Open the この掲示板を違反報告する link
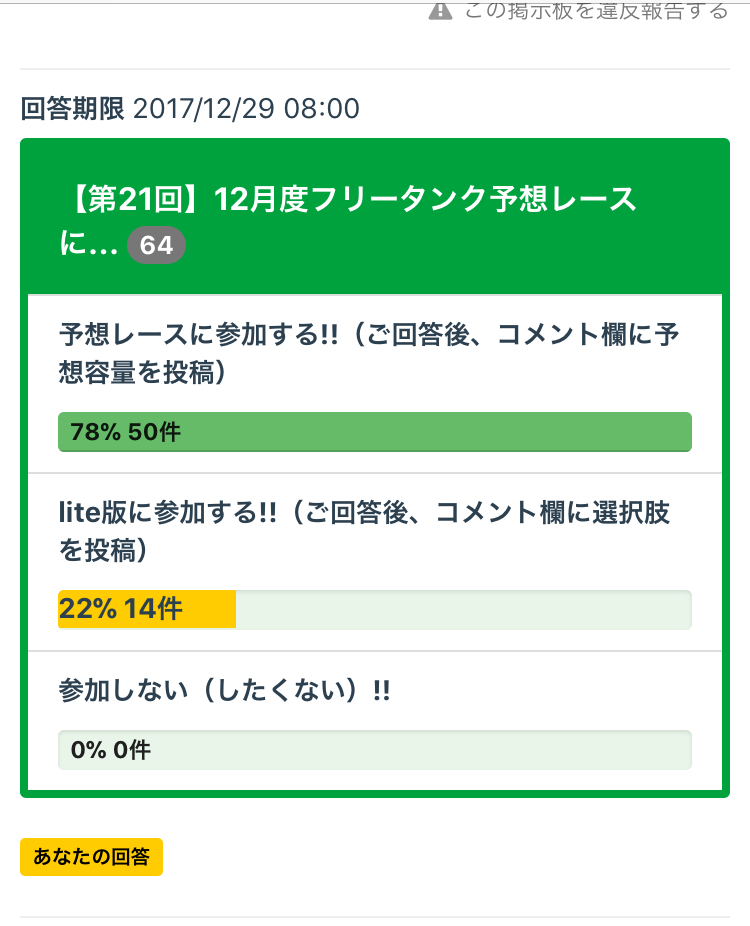 coord(596,11)
